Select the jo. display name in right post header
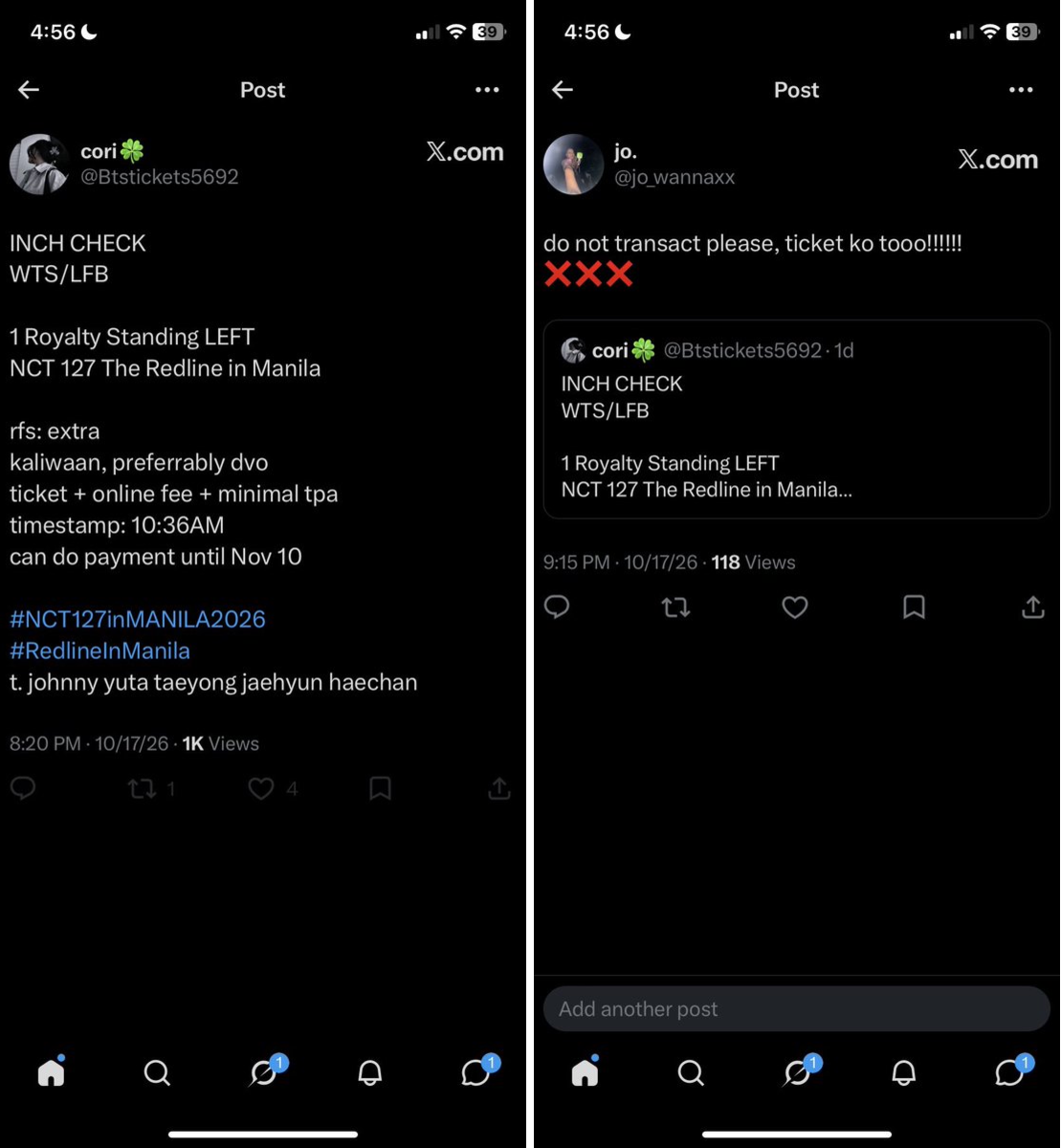 626,151
